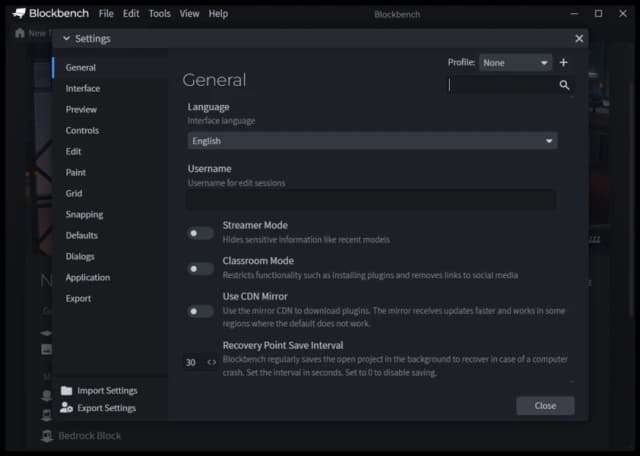Click the search magnifier icon
This screenshot has height=456, width=640.
[x=564, y=85]
